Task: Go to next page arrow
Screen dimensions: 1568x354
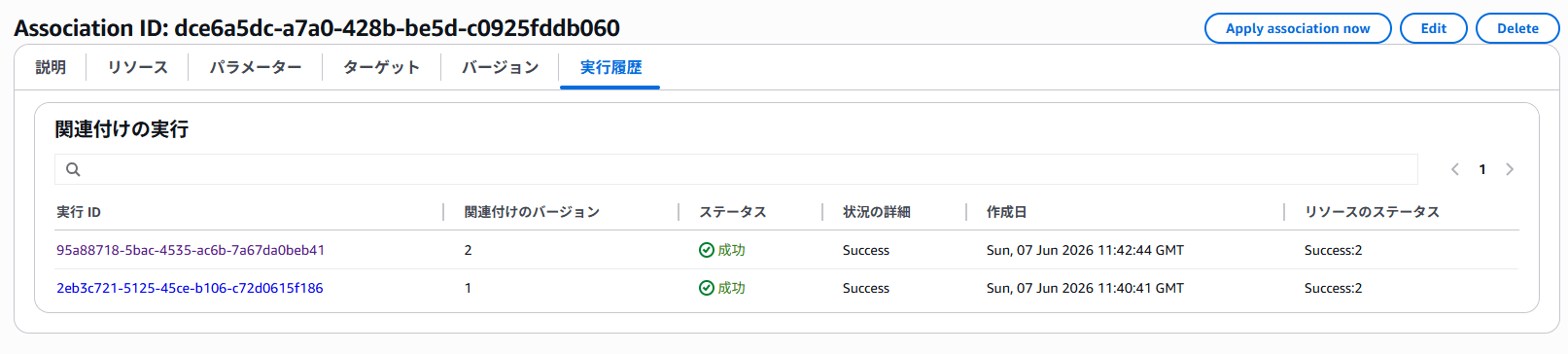Action: click(x=1510, y=169)
